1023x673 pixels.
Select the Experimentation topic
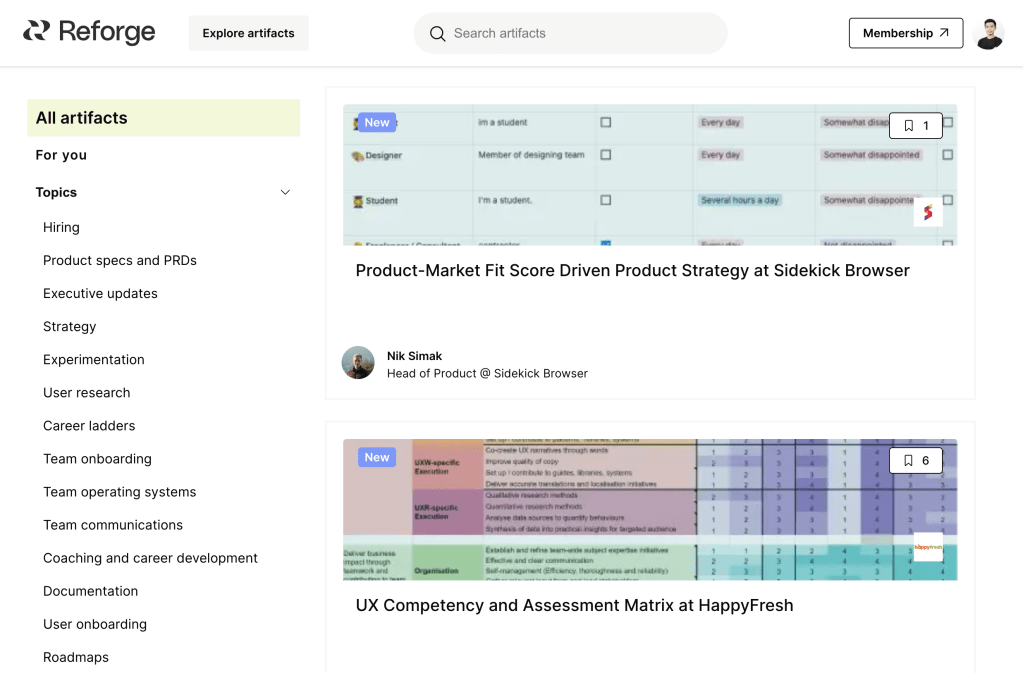[x=94, y=360]
